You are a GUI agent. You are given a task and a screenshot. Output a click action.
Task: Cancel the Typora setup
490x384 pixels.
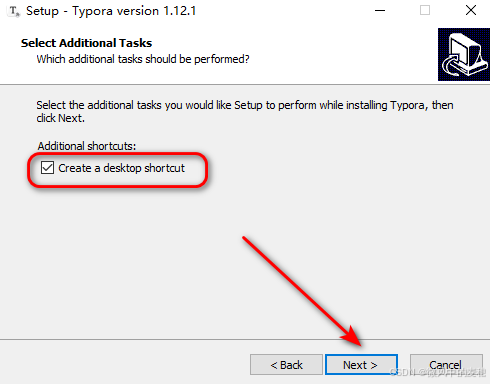coord(446,365)
